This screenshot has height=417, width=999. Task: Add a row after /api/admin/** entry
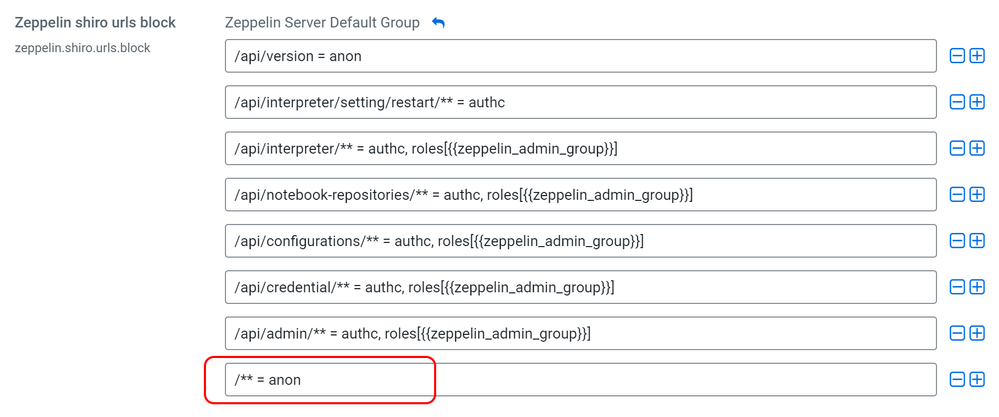(977, 333)
